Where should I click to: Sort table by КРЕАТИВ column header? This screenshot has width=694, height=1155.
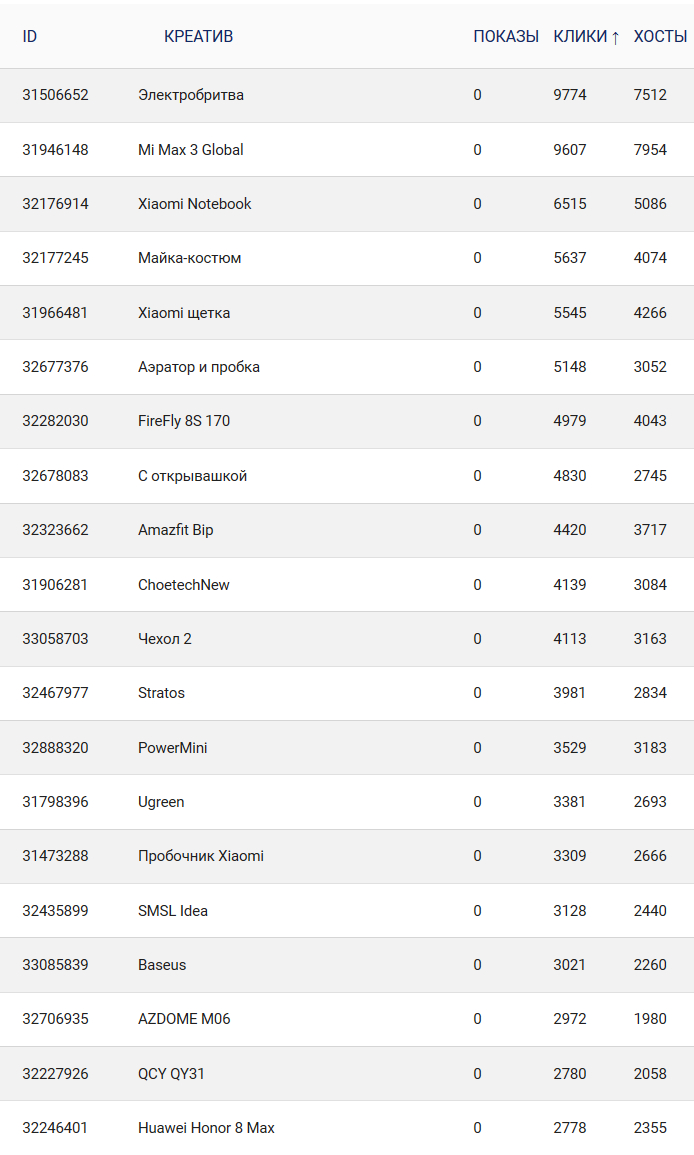coord(198,37)
